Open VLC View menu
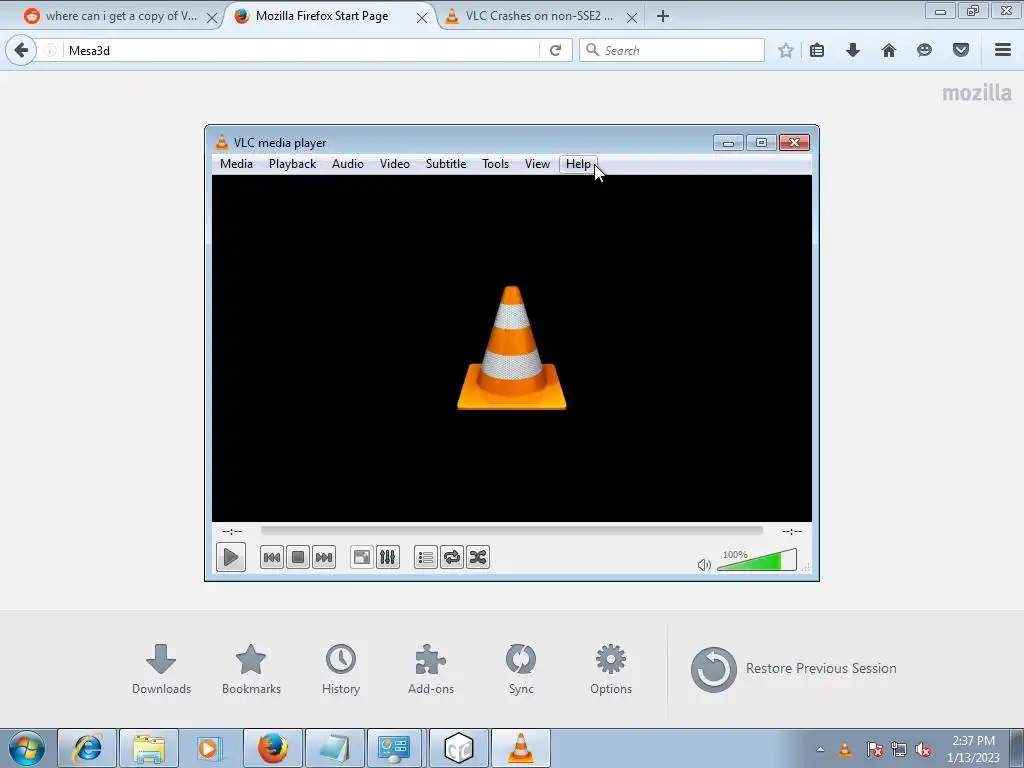 pyautogui.click(x=537, y=164)
